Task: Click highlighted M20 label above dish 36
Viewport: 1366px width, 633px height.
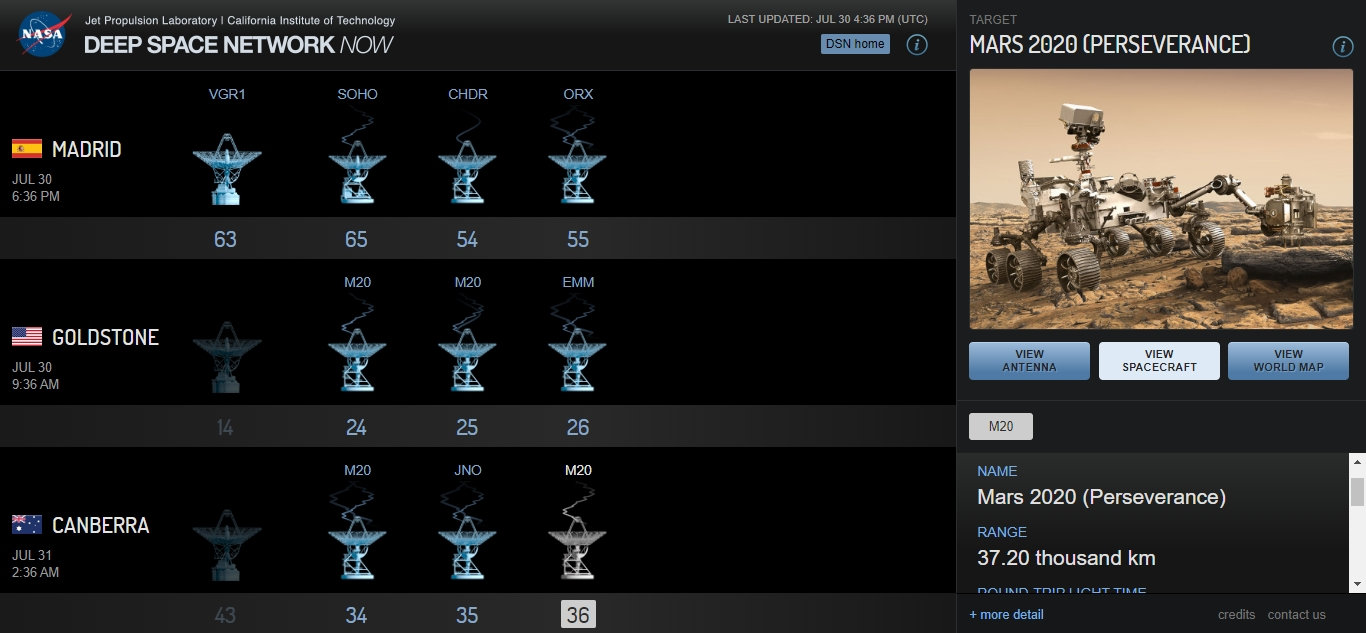Action: tap(578, 470)
